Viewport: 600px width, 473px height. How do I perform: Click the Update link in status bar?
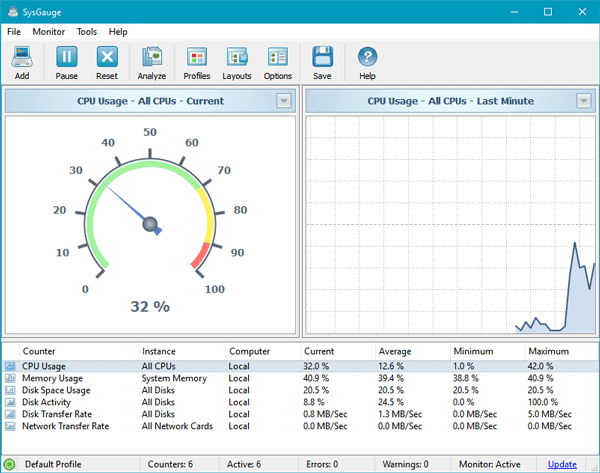tap(562, 464)
